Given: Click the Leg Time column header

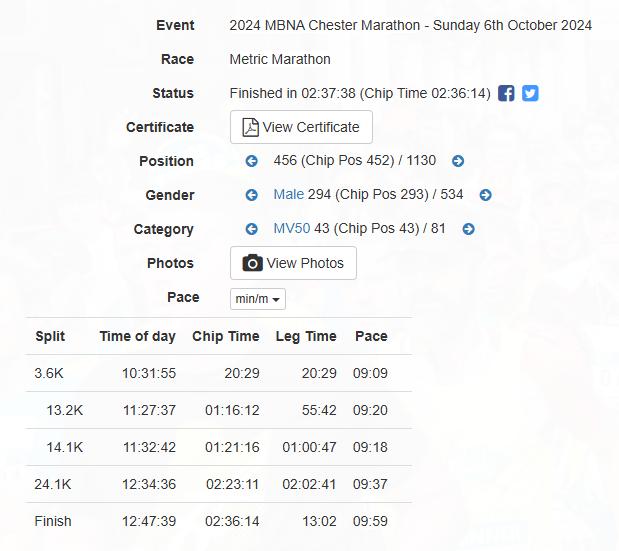Looking at the screenshot, I should point(306,336).
